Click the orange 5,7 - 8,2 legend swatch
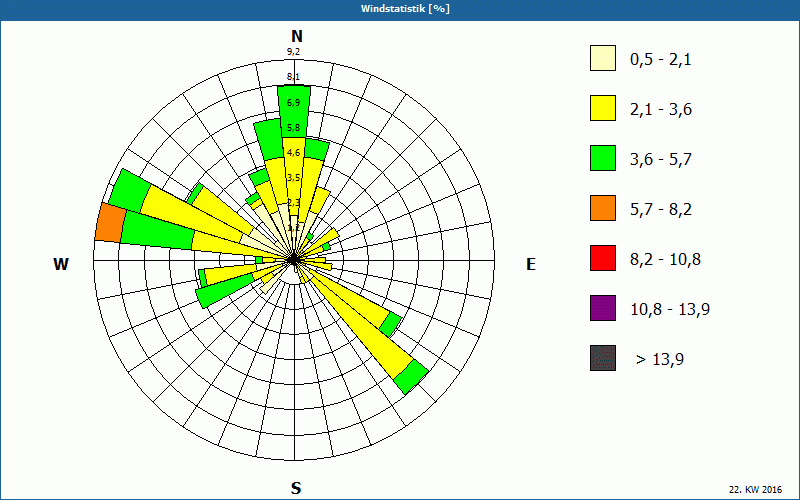Screen dimensions: 800x500 (x=603, y=208)
